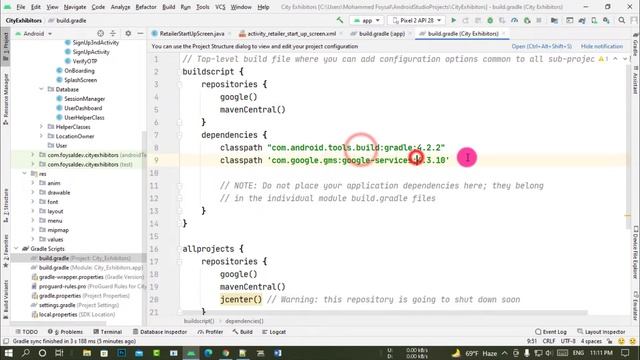
Task: Select the scroll-from-source target icon in Project panel
Action: (100, 33)
